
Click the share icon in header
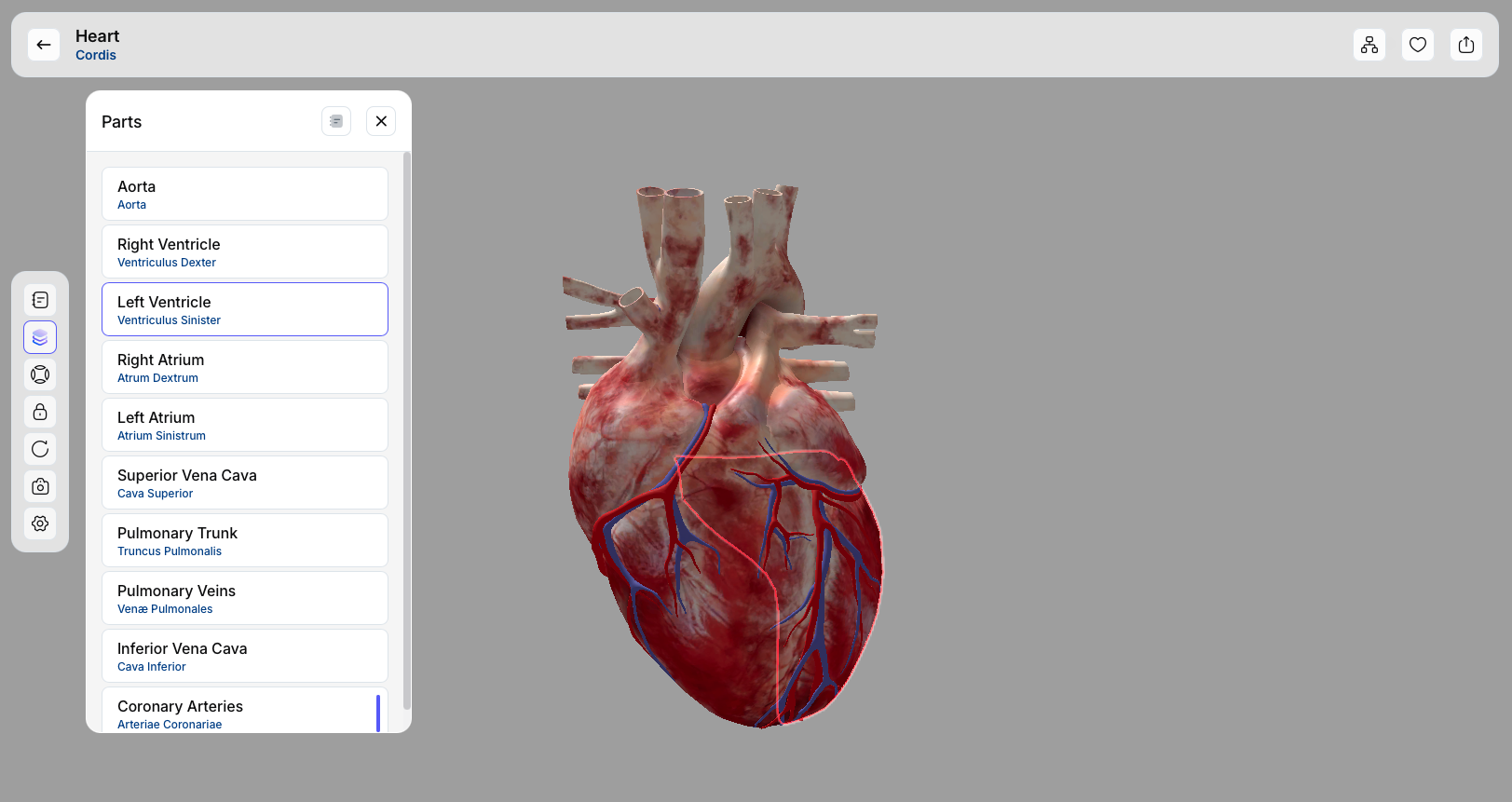coord(1466,45)
